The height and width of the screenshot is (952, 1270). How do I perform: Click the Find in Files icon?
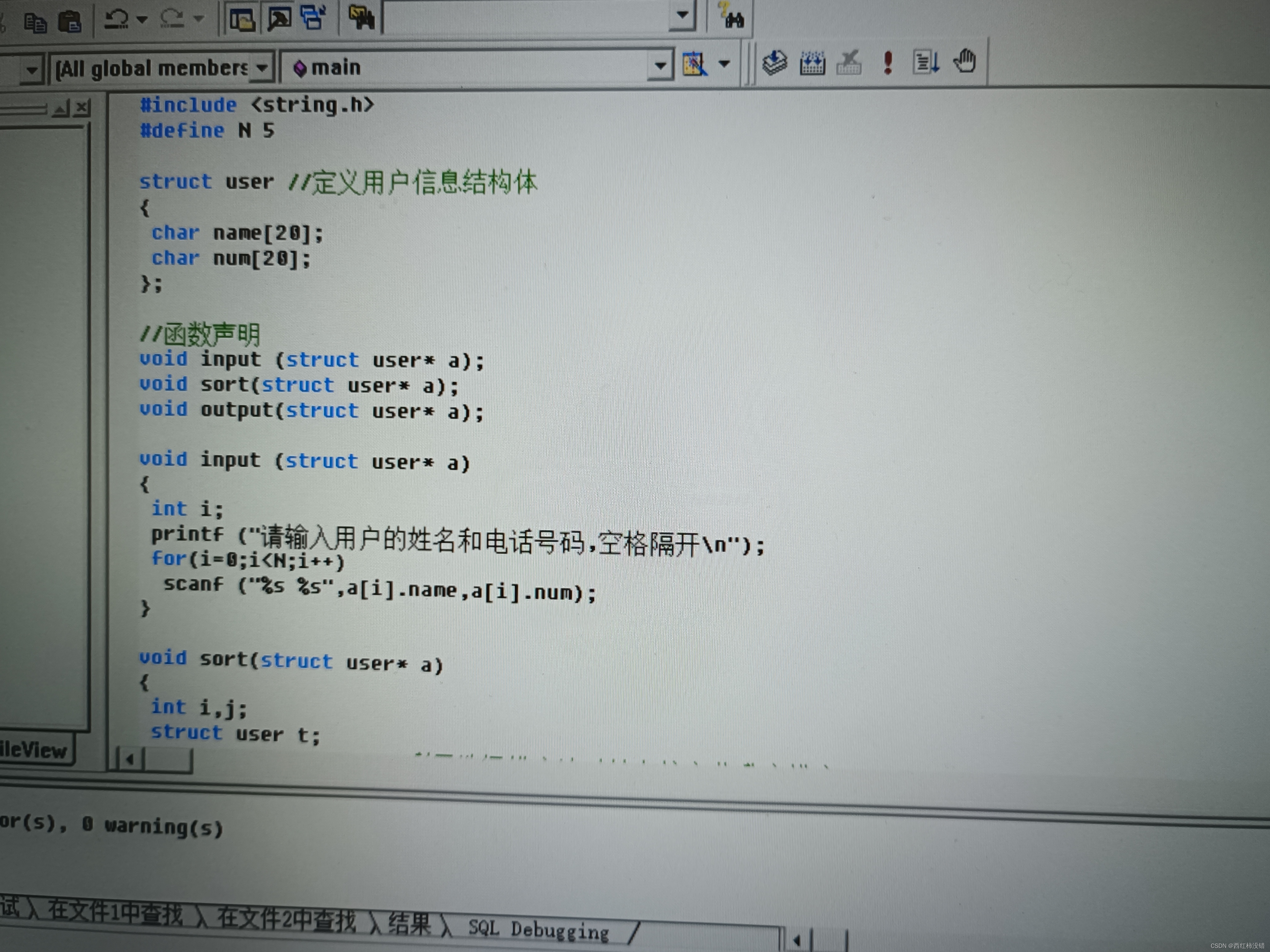362,17
